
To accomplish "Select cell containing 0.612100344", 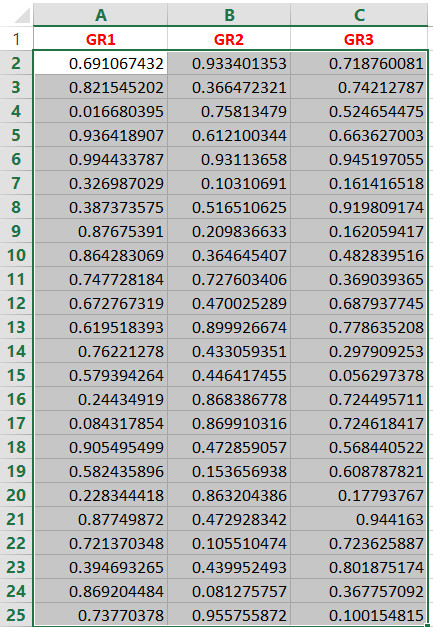I will 229,135.
